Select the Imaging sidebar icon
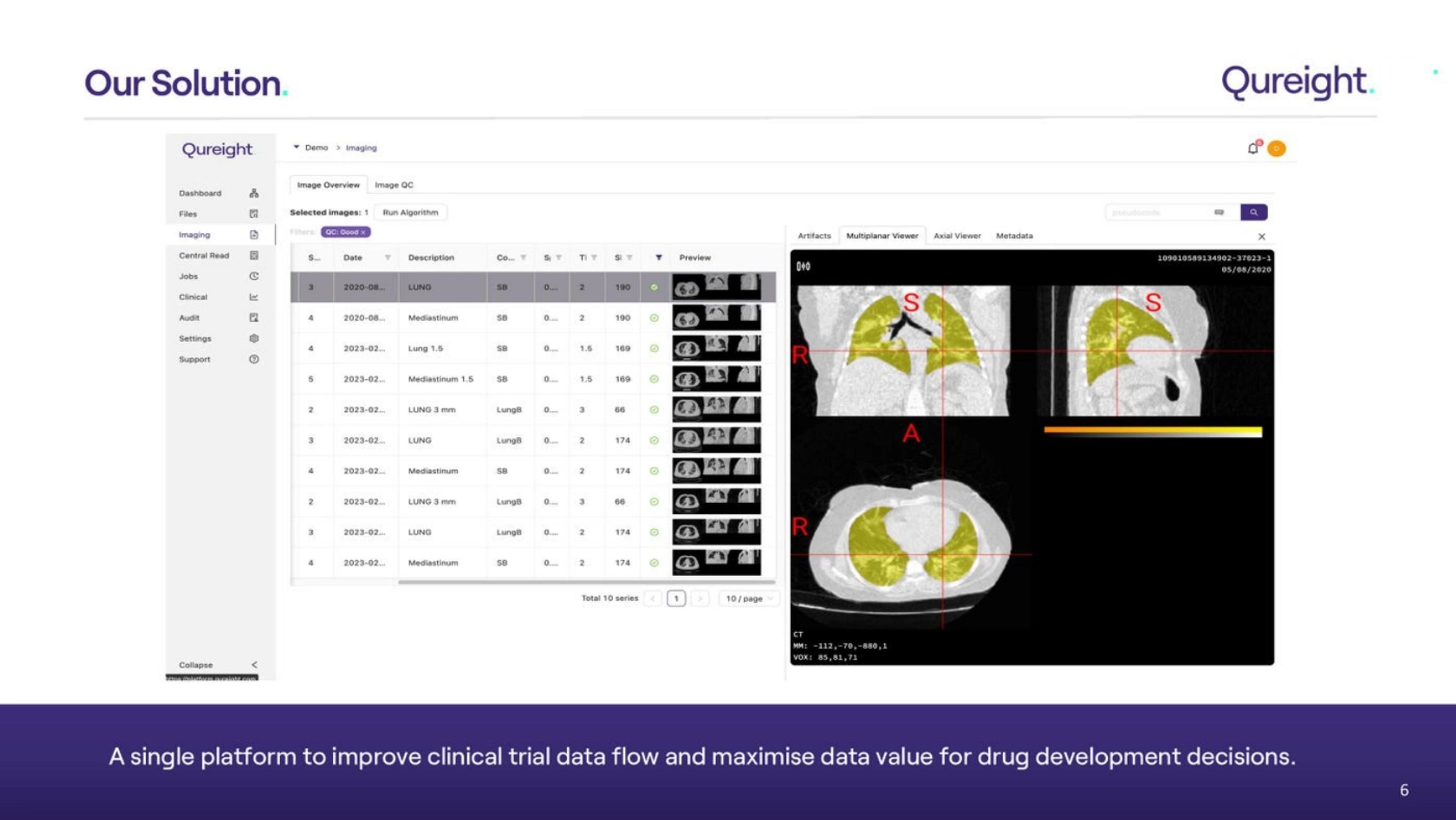The image size is (1456, 820). click(254, 235)
